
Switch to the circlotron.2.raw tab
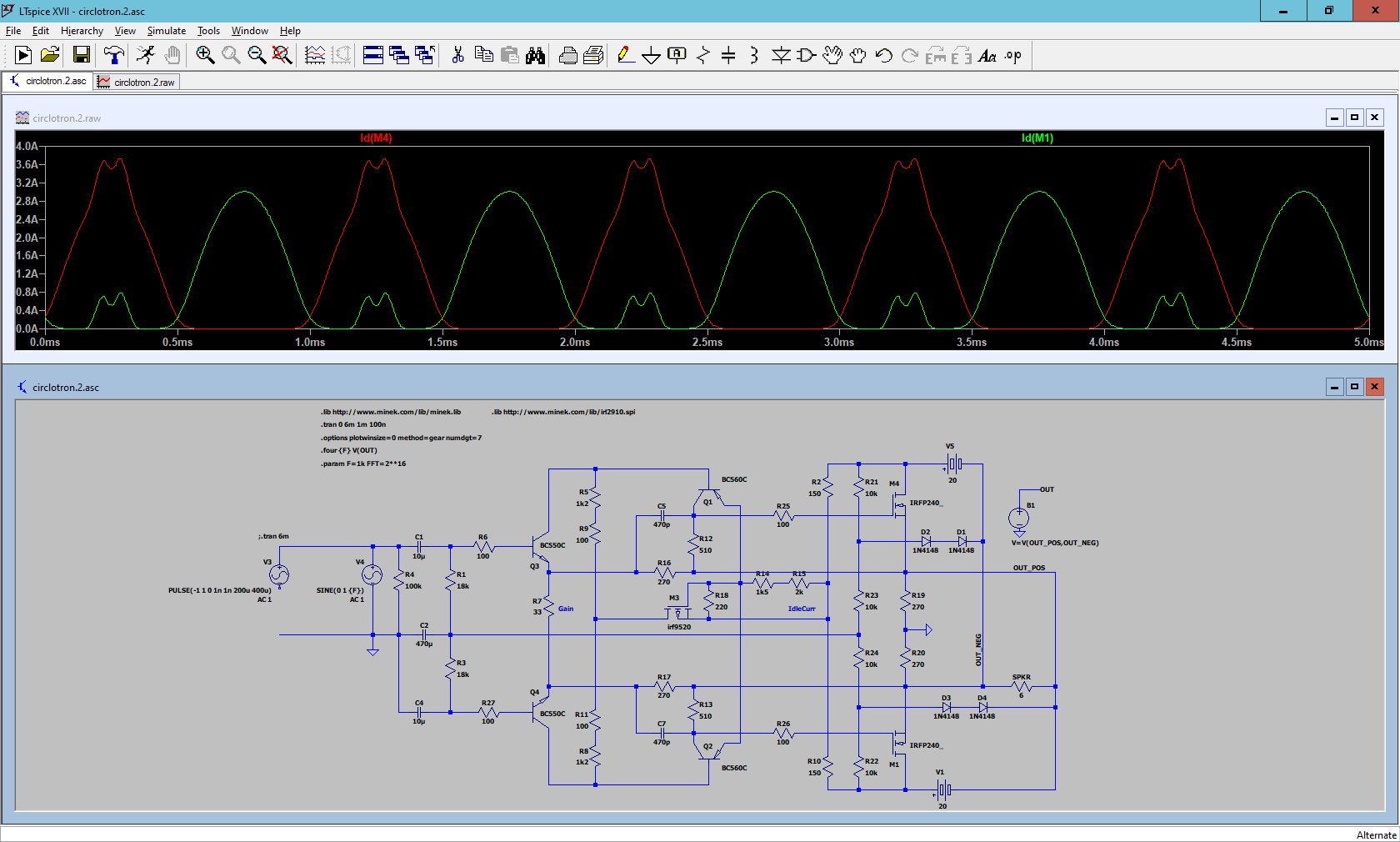point(136,82)
